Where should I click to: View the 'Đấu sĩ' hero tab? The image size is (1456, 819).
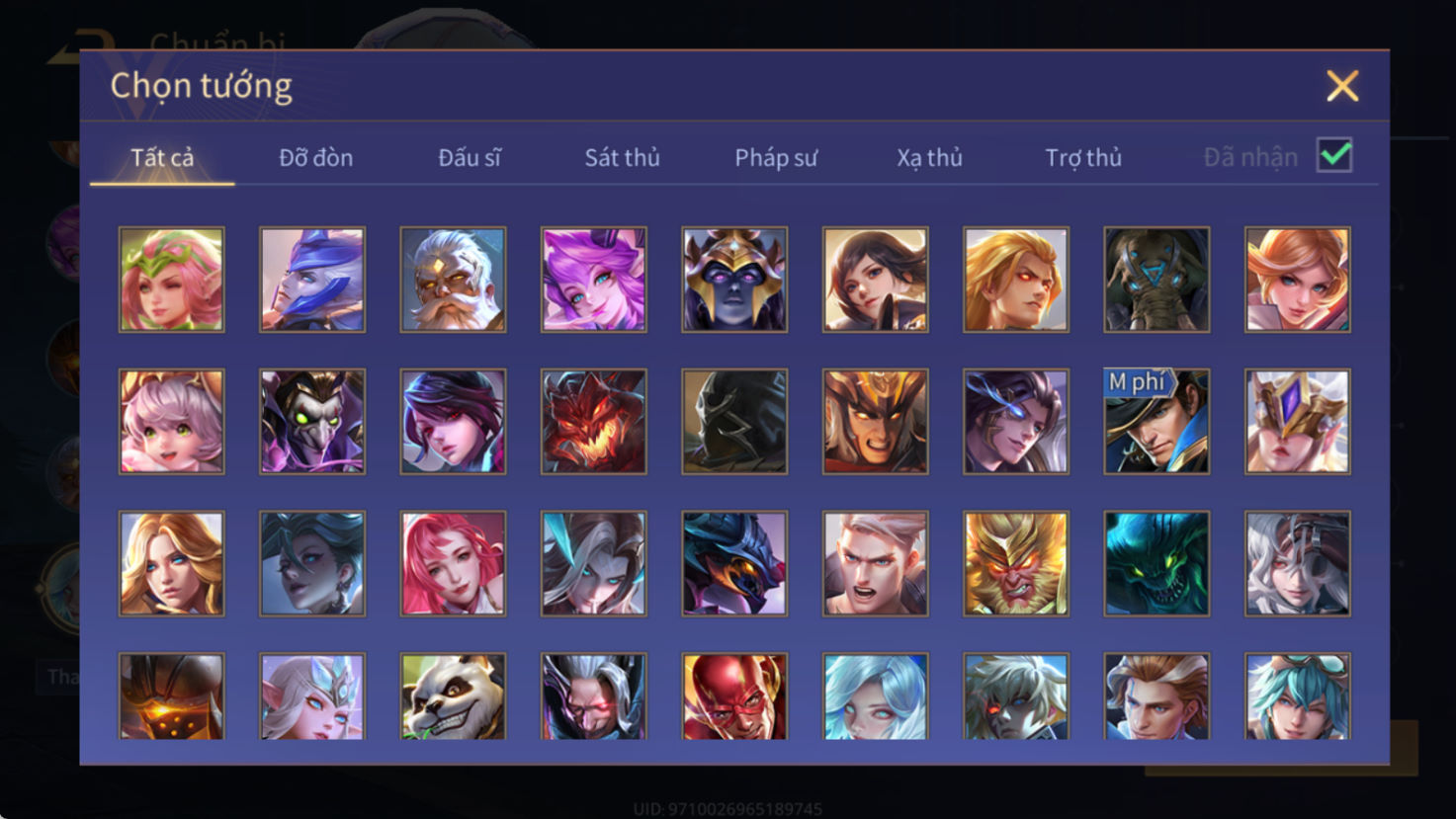[x=470, y=157]
